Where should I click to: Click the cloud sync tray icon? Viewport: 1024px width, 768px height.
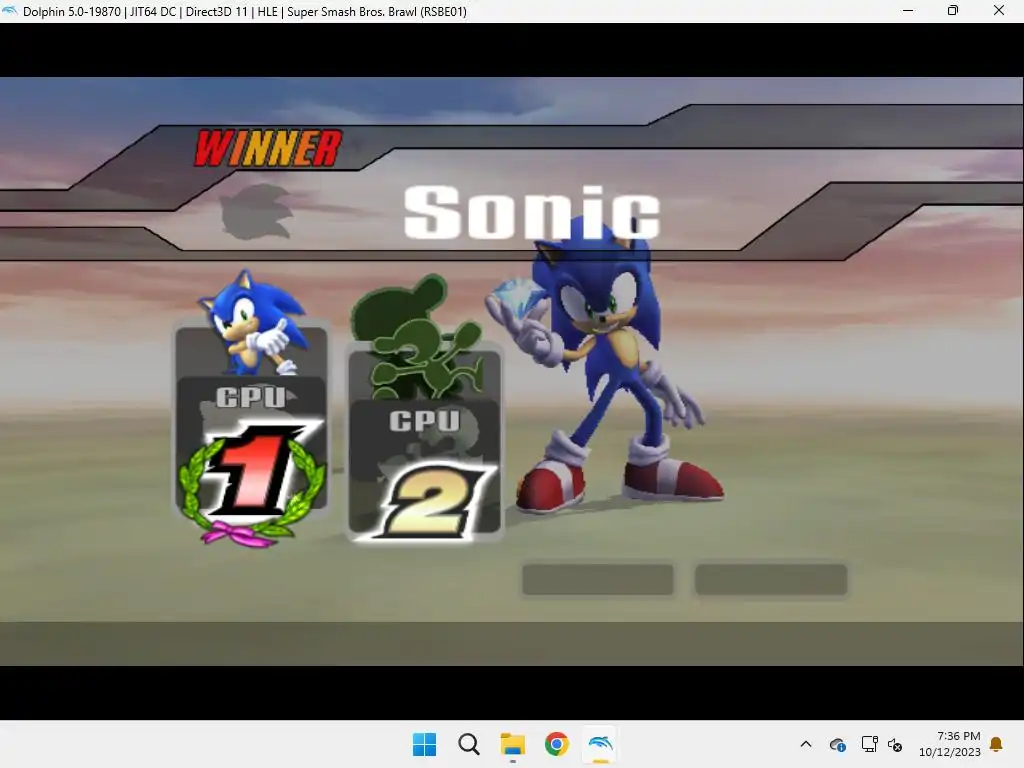[x=838, y=744]
